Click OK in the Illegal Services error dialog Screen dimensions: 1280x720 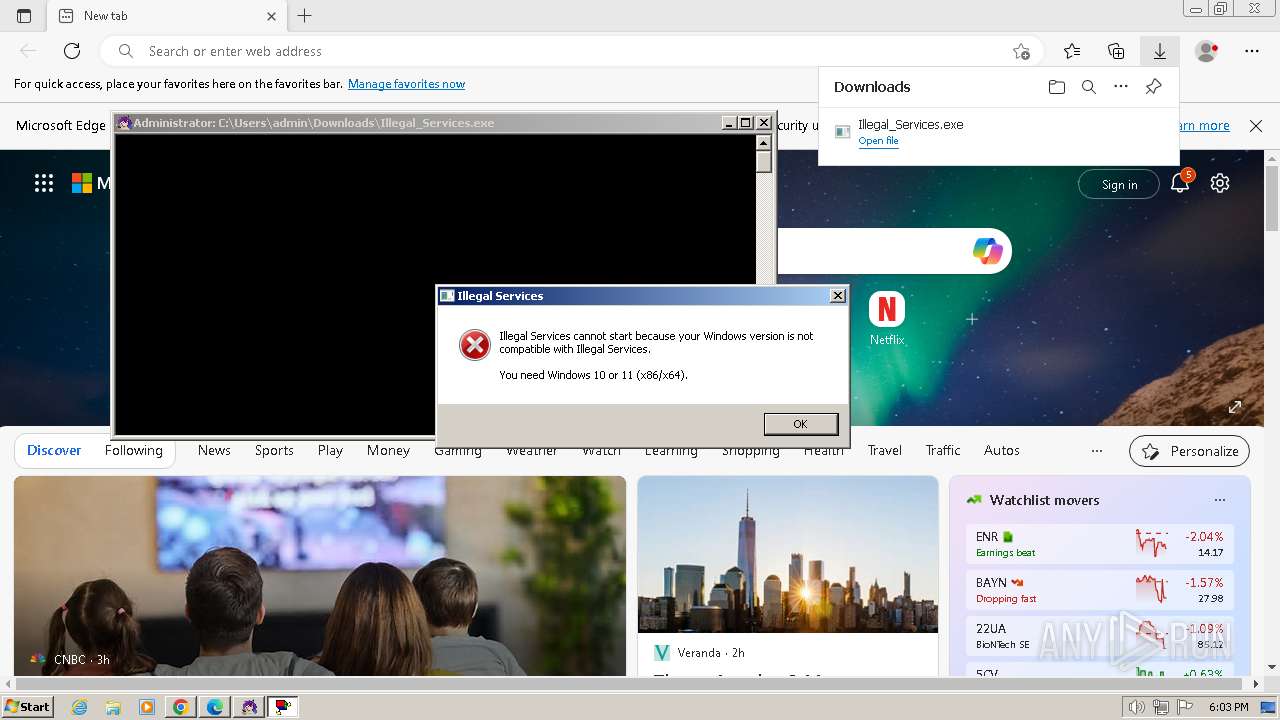800,424
